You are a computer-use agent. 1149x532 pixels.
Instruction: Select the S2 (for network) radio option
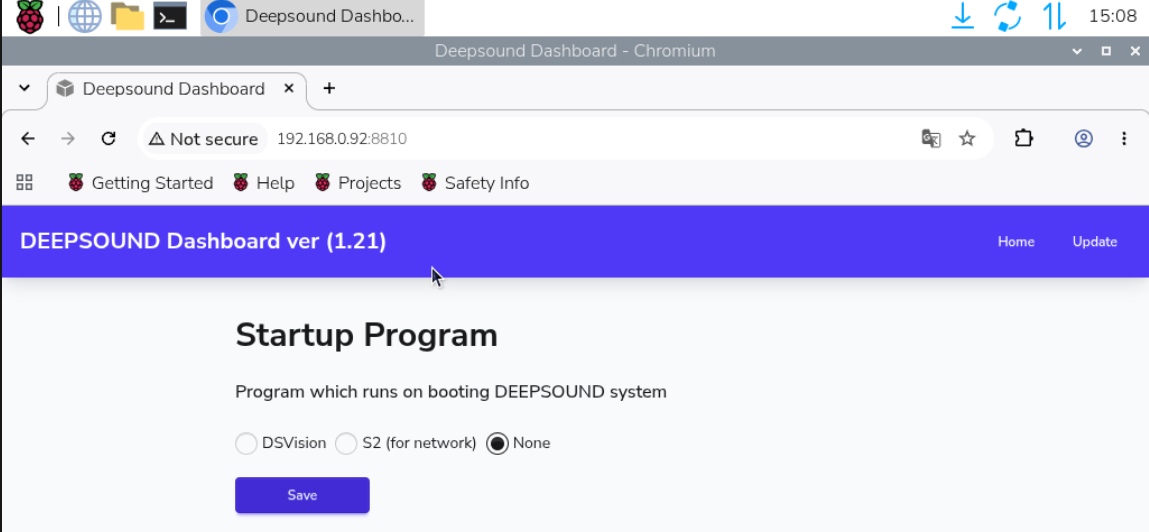tap(346, 443)
